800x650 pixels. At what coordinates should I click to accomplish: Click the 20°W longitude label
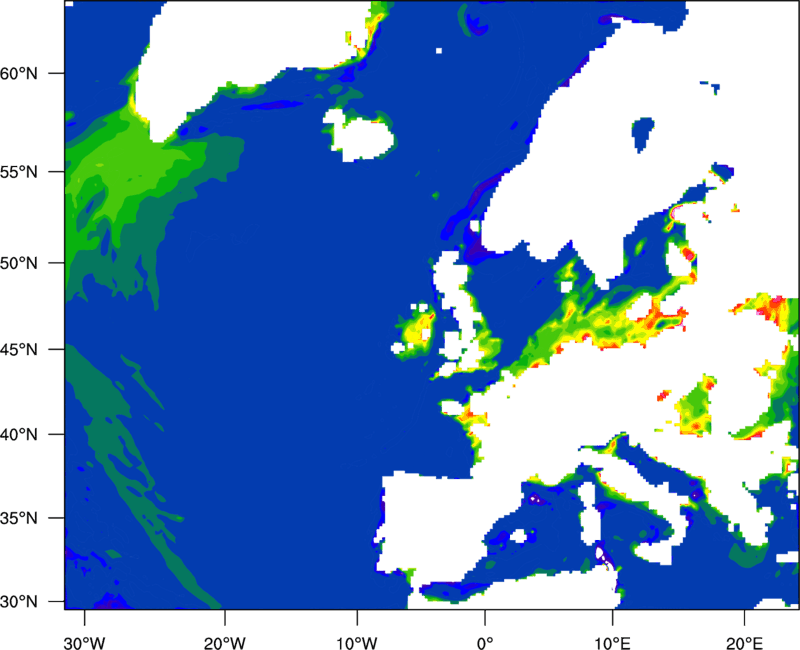pos(225,643)
